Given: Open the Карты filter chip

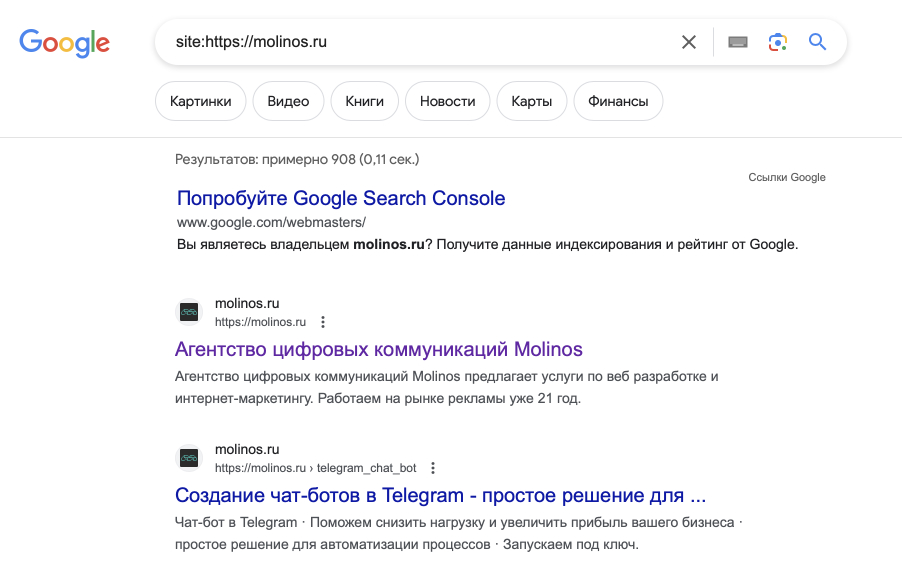Looking at the screenshot, I should click(532, 101).
